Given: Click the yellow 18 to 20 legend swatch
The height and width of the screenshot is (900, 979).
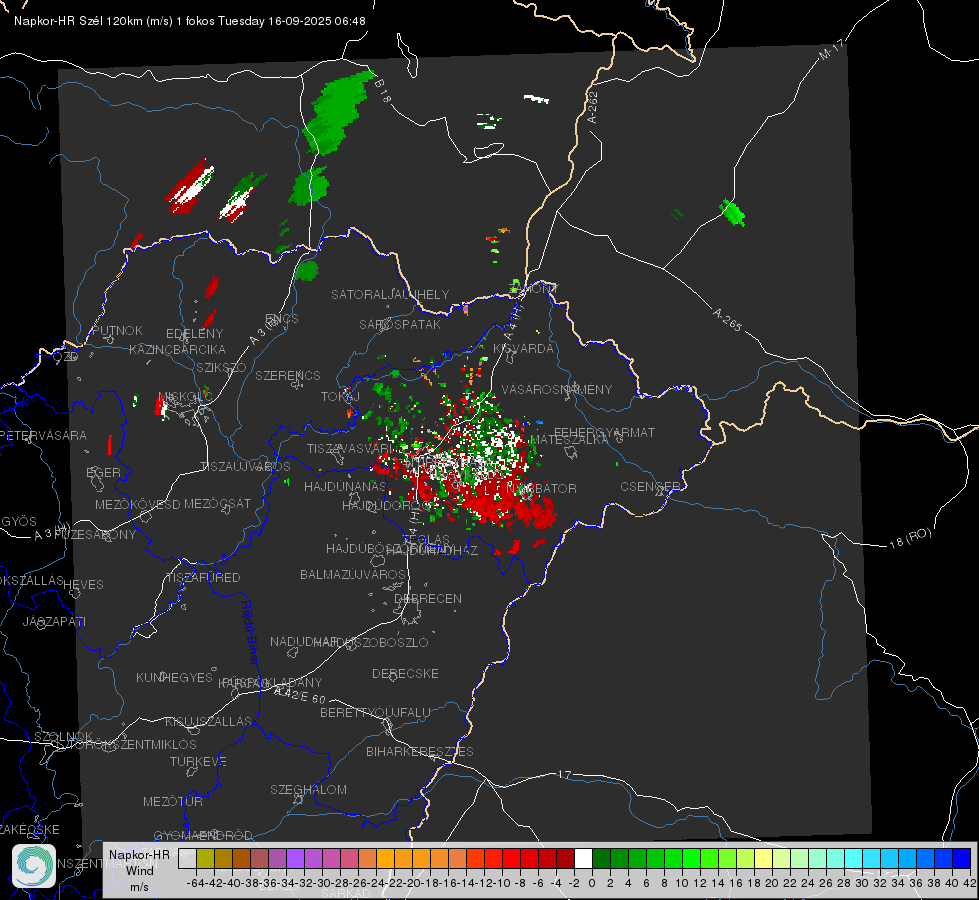Looking at the screenshot, I should 764,858.
